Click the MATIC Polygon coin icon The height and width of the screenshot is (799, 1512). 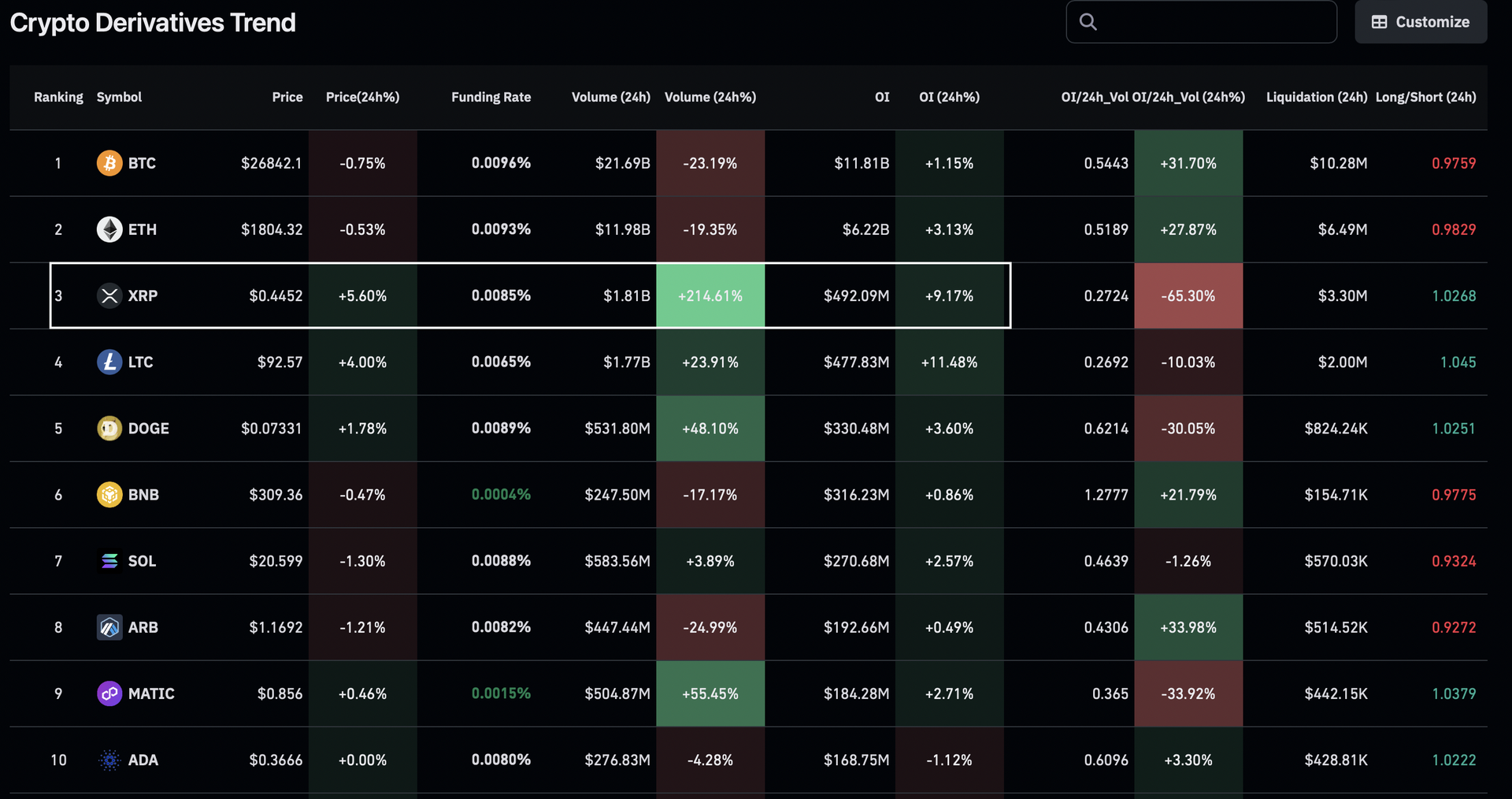coord(109,693)
